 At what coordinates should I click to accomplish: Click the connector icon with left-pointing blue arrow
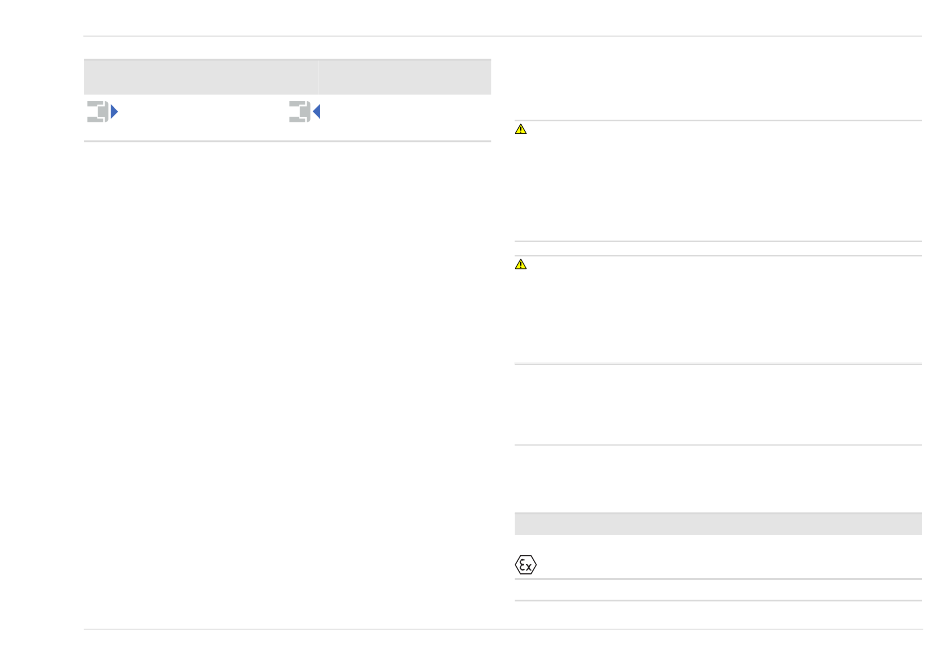[304, 111]
